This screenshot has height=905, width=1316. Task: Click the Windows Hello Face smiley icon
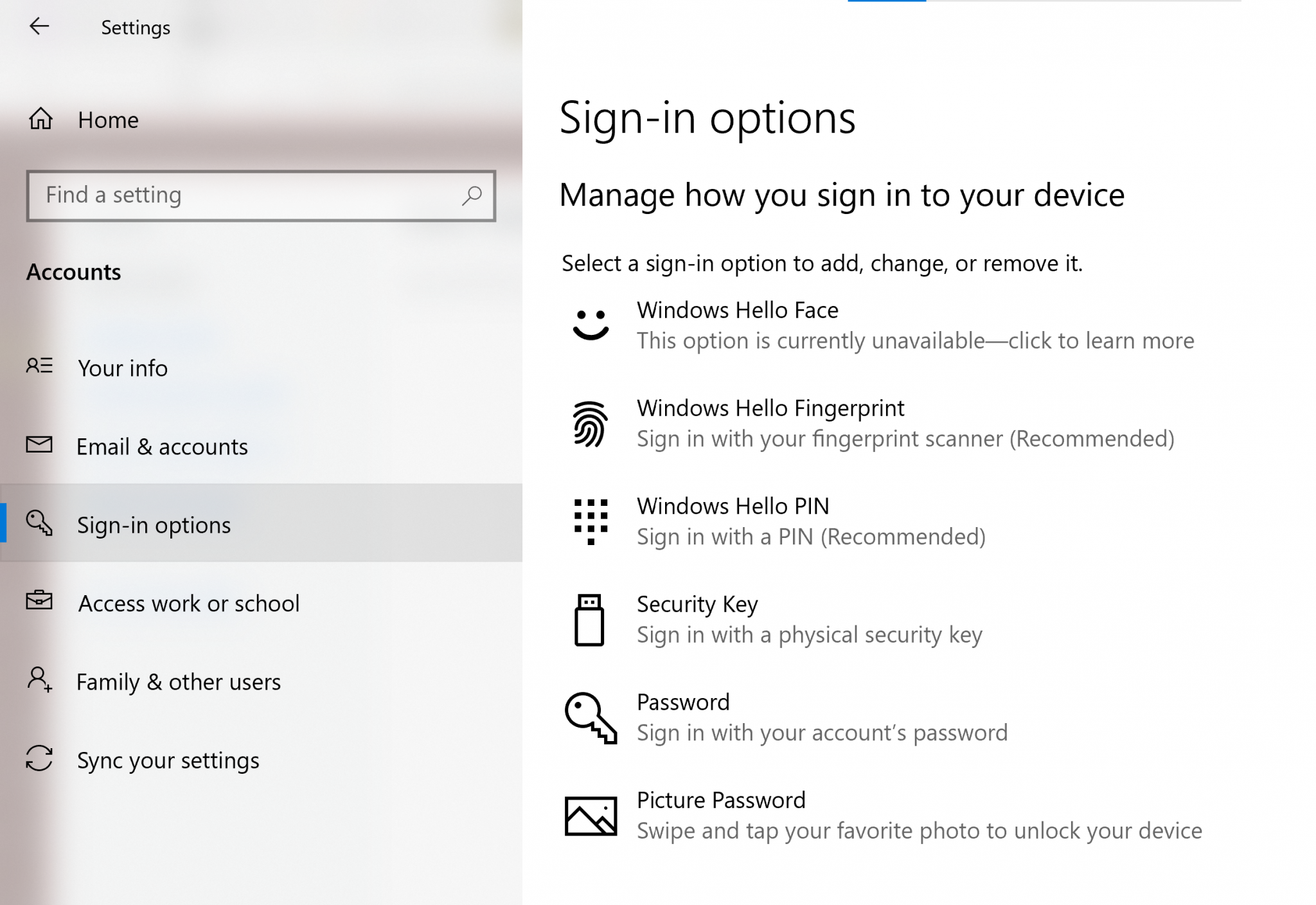click(x=591, y=325)
